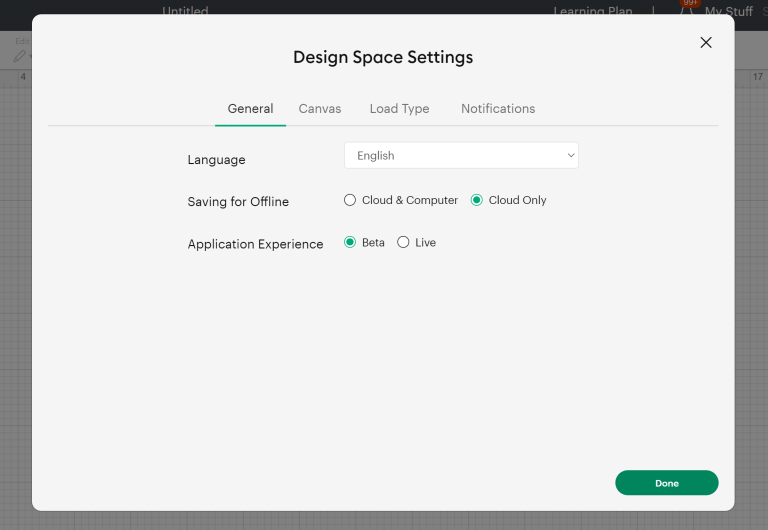Click the My Stuff link
Image resolution: width=768 pixels, height=530 pixels.
(x=728, y=11)
